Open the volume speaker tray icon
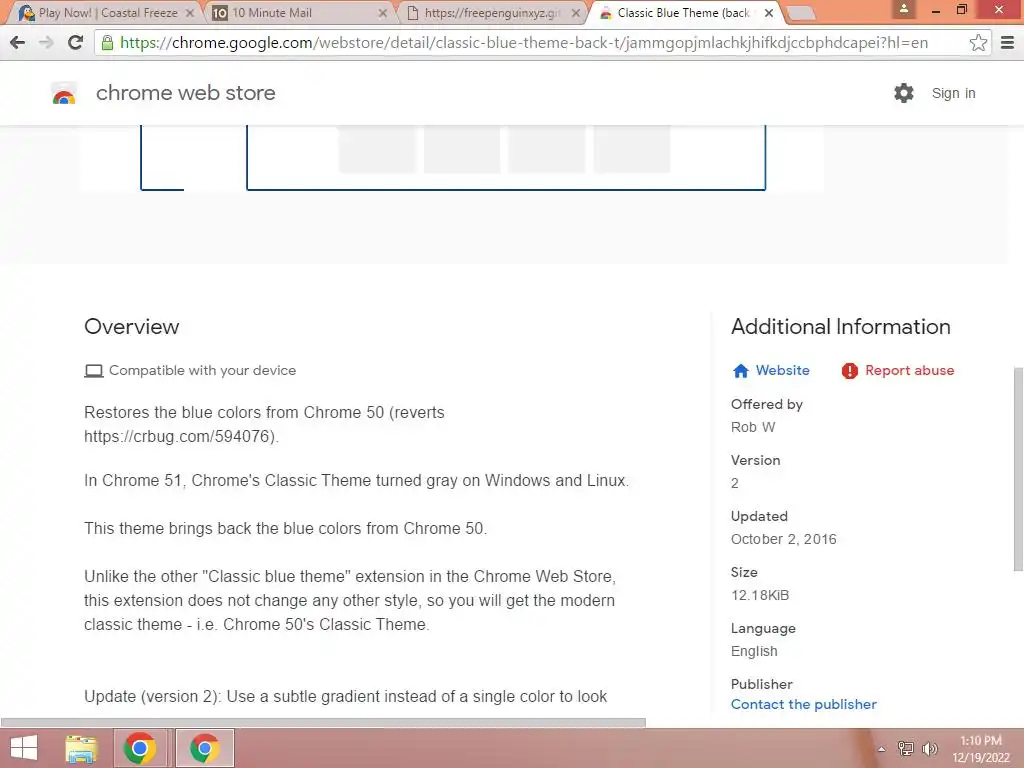 pos(929,748)
